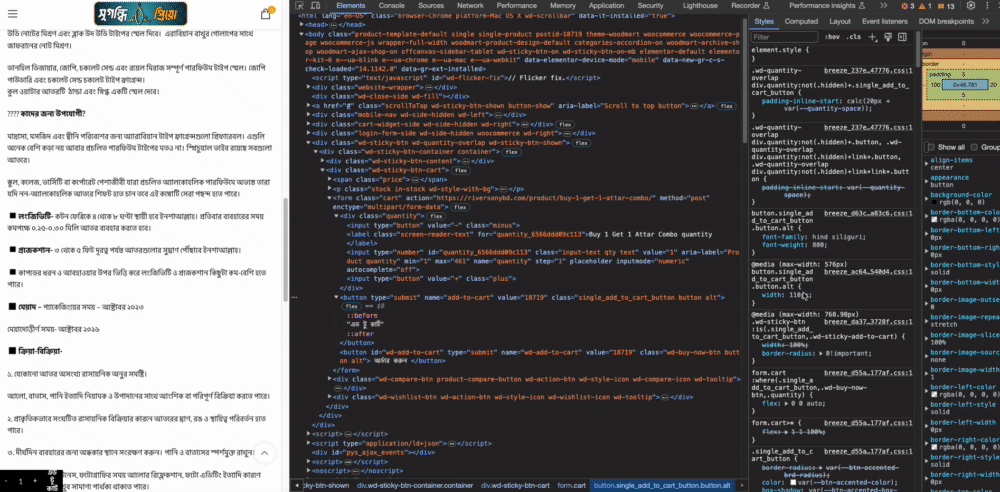Expand the background-color computed property
This screenshot has width=1000, height=492.
click(928, 198)
